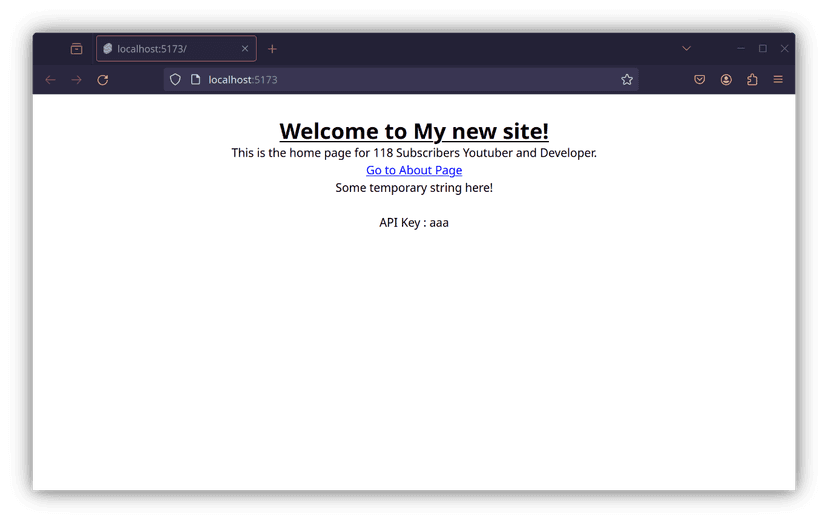Close the localhost:5173/ tab
This screenshot has height=523, width=828.
[245, 49]
